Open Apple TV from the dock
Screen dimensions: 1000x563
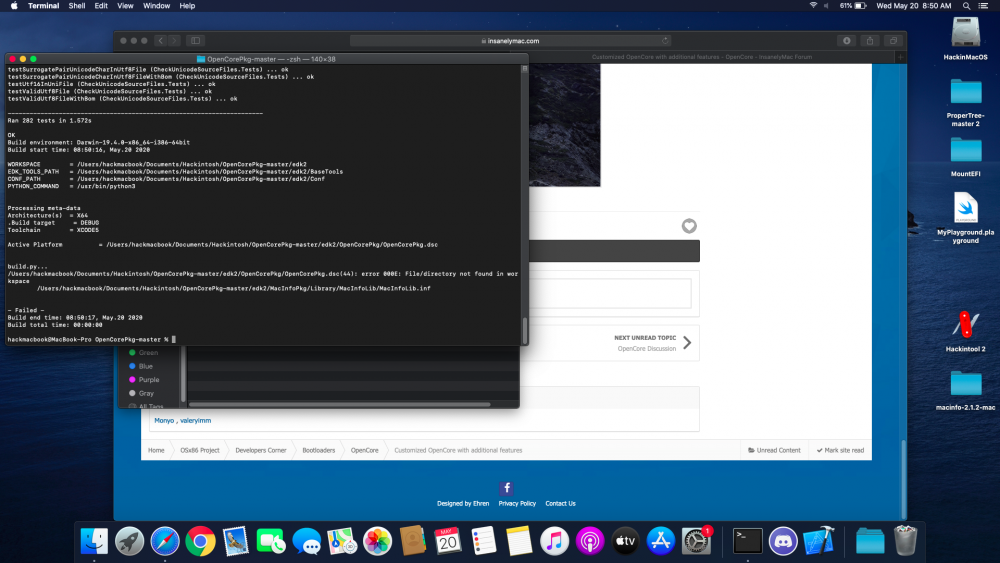coord(625,541)
